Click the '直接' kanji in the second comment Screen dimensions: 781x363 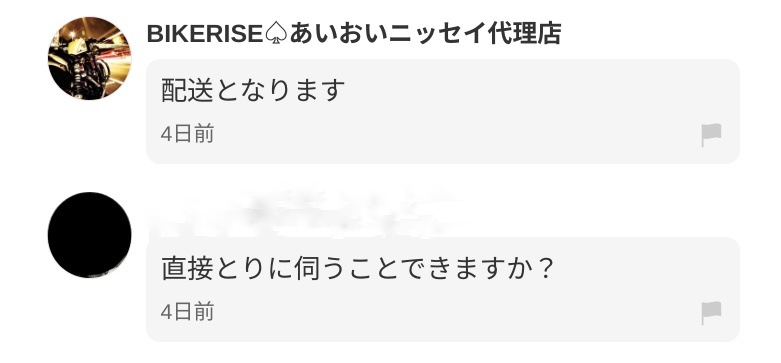188,269
